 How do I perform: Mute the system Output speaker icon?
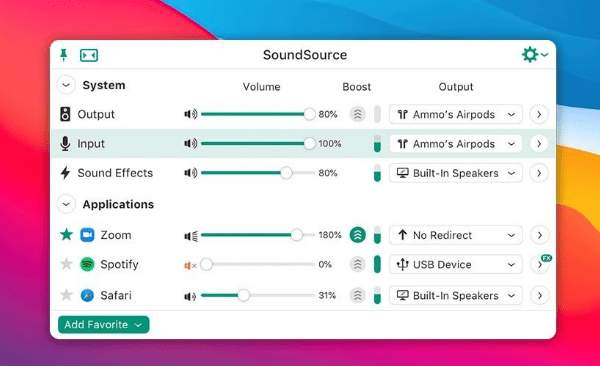(191, 114)
